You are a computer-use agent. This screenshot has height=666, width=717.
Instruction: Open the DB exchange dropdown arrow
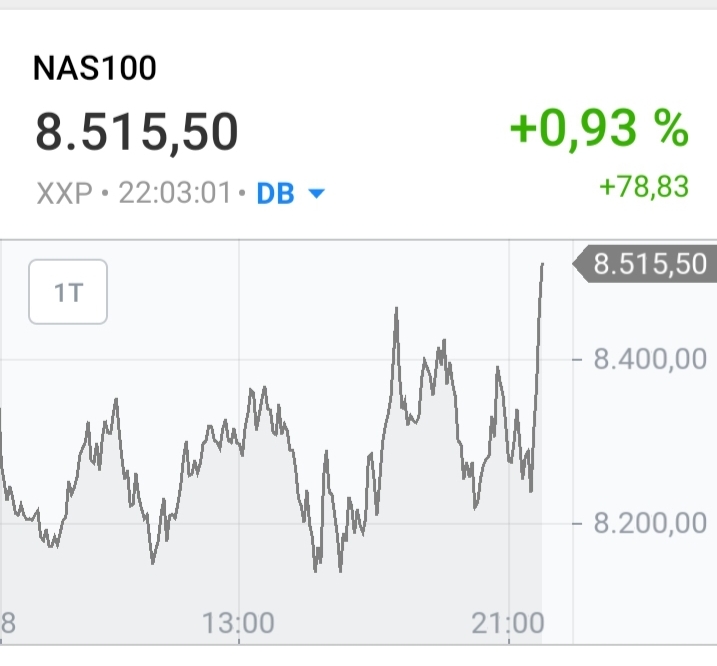click(316, 194)
